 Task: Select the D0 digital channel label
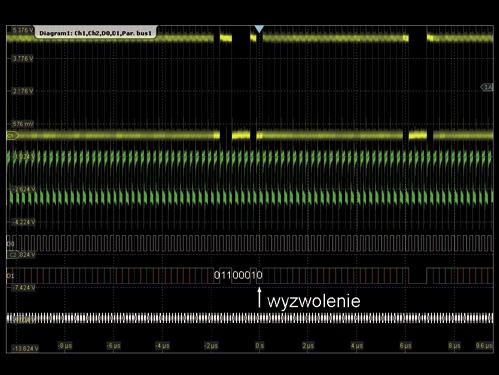point(11,244)
